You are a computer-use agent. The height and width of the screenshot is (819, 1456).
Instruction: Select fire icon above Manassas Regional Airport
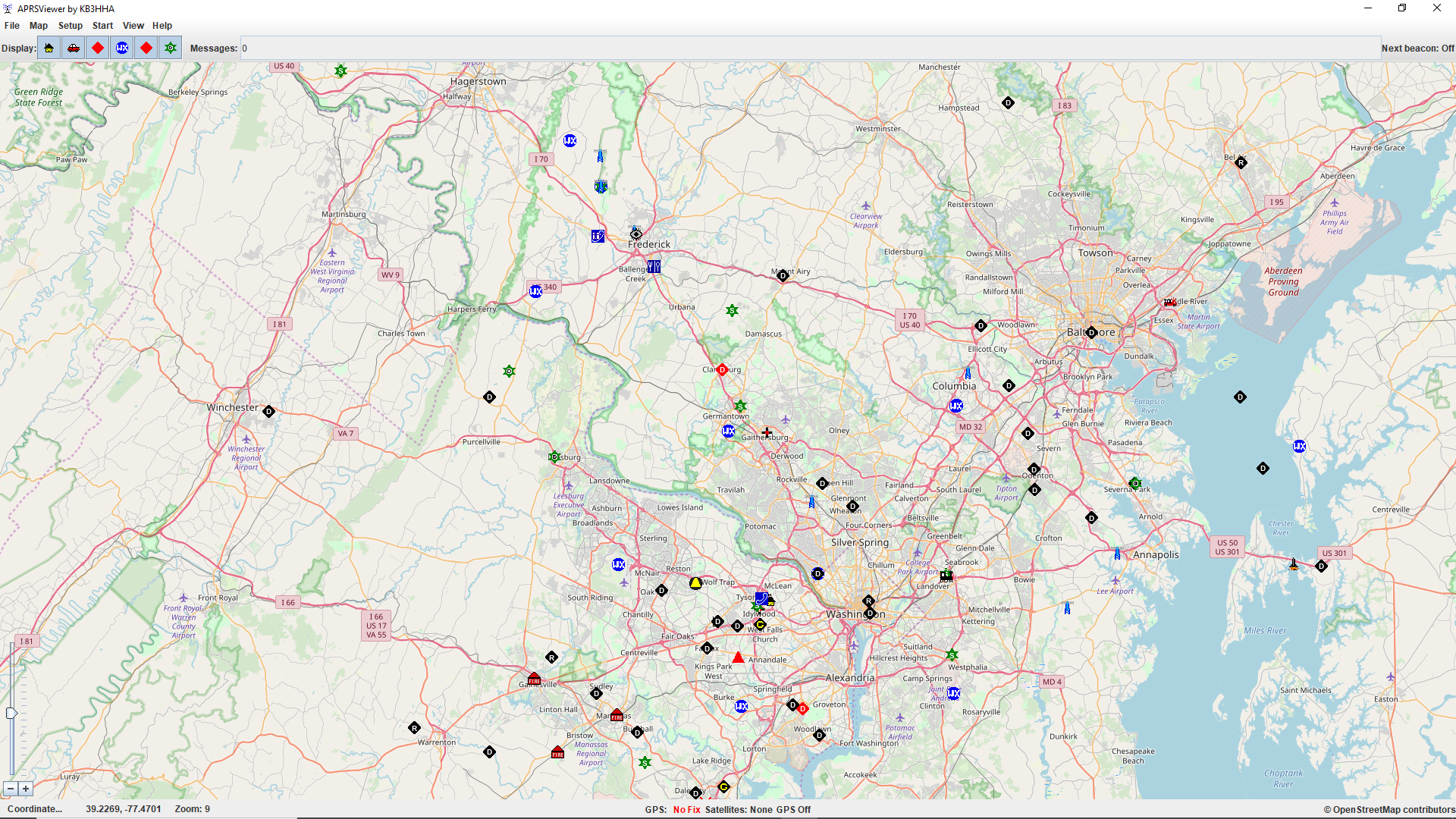coord(557,752)
